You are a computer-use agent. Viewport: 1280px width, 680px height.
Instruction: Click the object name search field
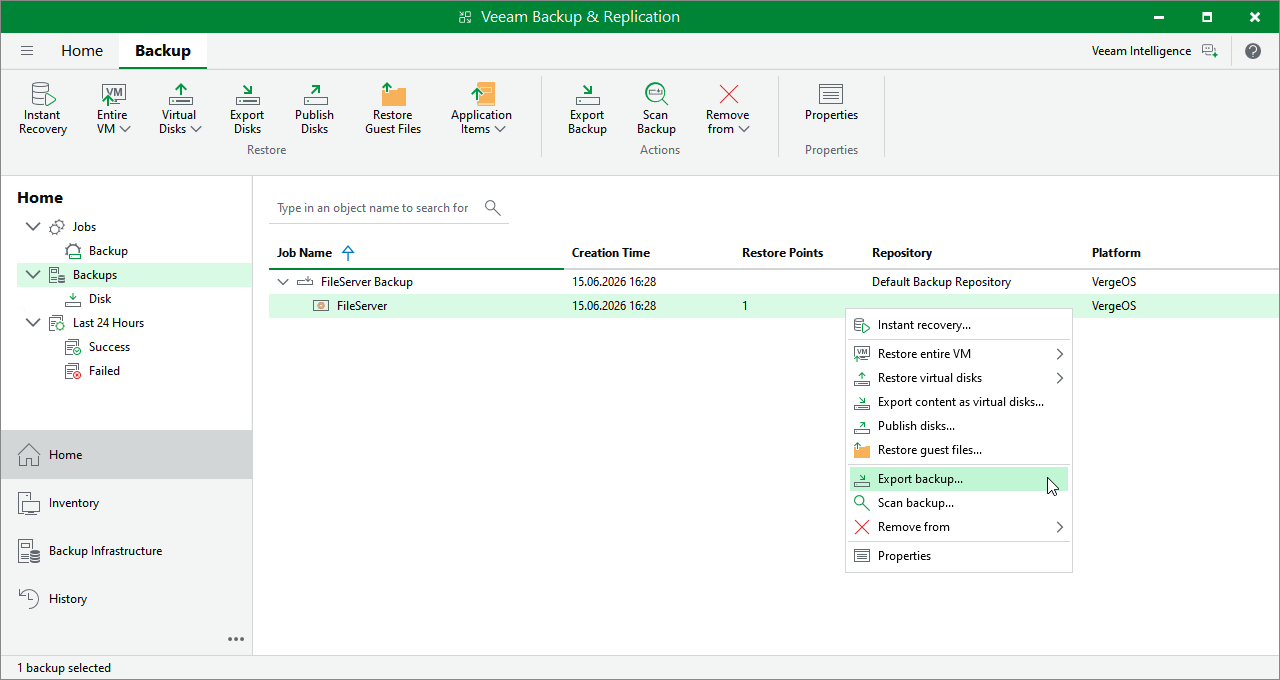pos(376,208)
